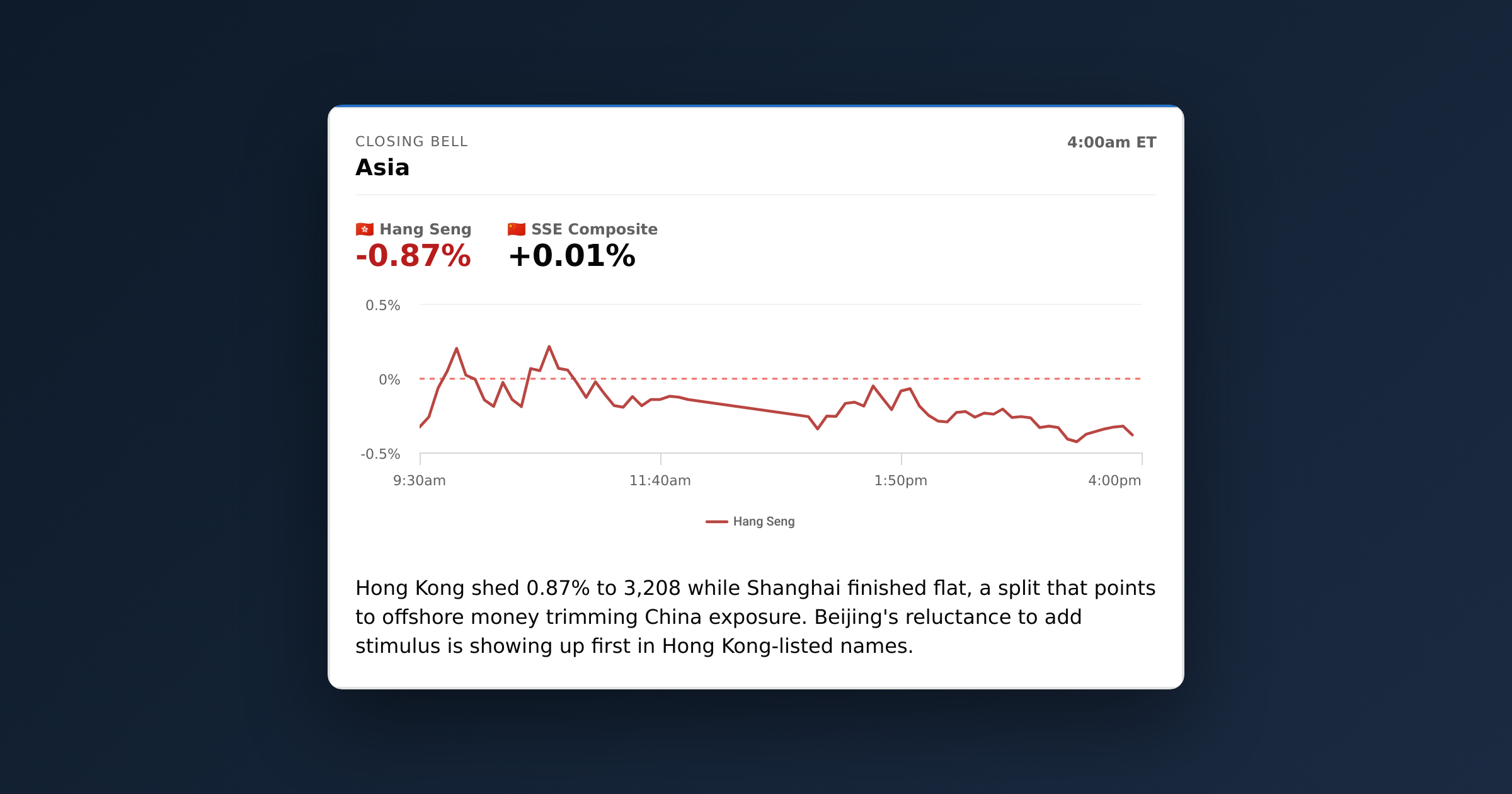Select the SSE Composite index label
The height and width of the screenshot is (794, 1512).
pos(594,229)
